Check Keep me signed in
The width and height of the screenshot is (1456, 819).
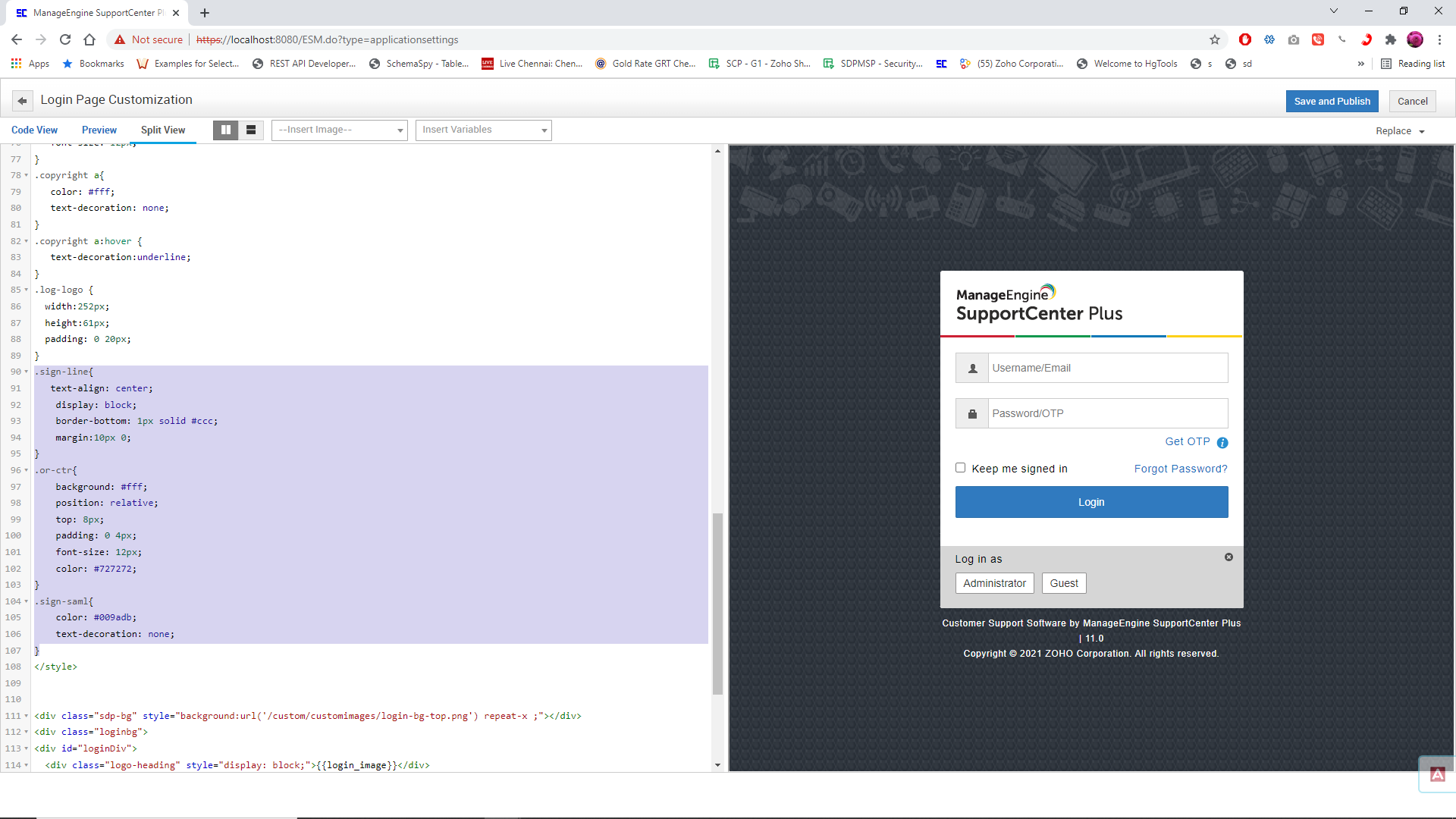click(x=961, y=468)
